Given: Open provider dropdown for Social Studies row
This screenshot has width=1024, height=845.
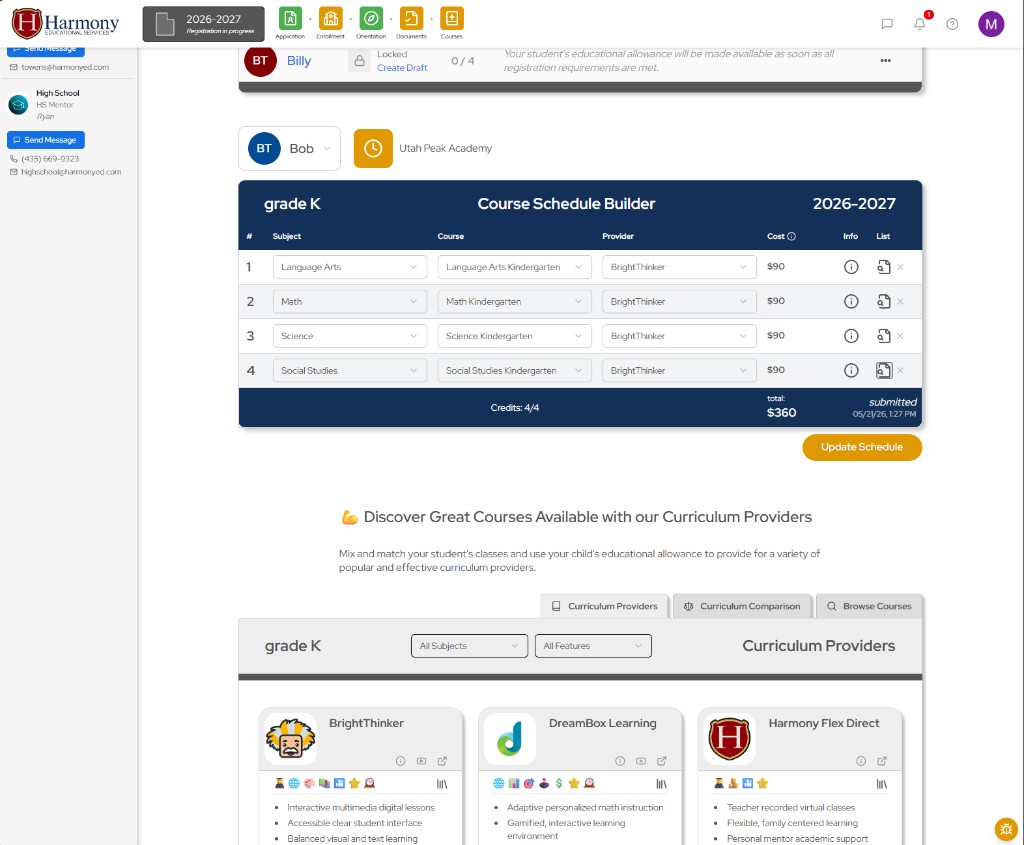Looking at the screenshot, I should [x=679, y=370].
